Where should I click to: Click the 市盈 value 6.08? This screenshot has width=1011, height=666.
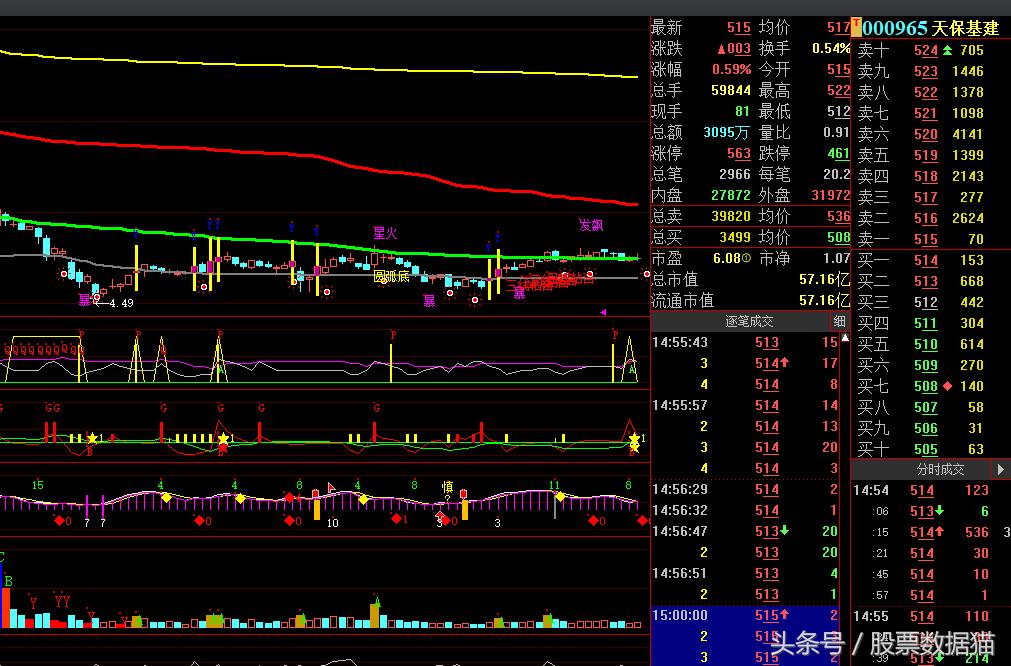click(x=727, y=258)
